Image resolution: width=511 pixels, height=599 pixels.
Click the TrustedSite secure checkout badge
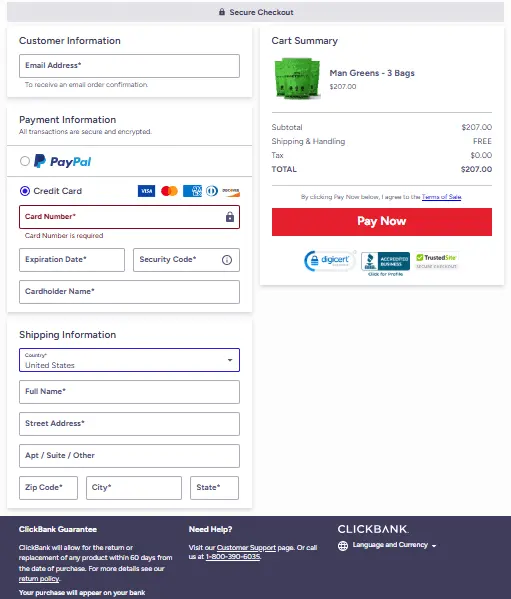pos(437,261)
